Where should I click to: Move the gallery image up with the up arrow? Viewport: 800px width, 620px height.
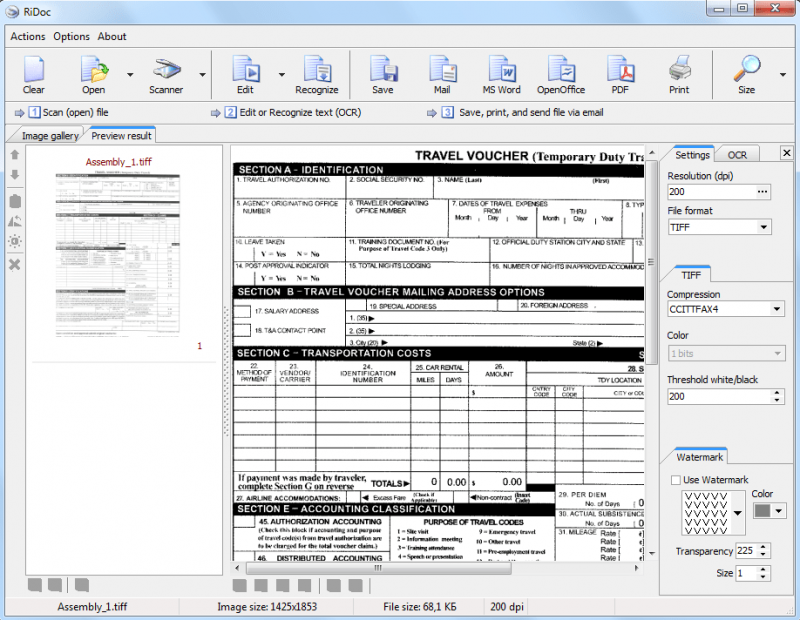pos(15,154)
